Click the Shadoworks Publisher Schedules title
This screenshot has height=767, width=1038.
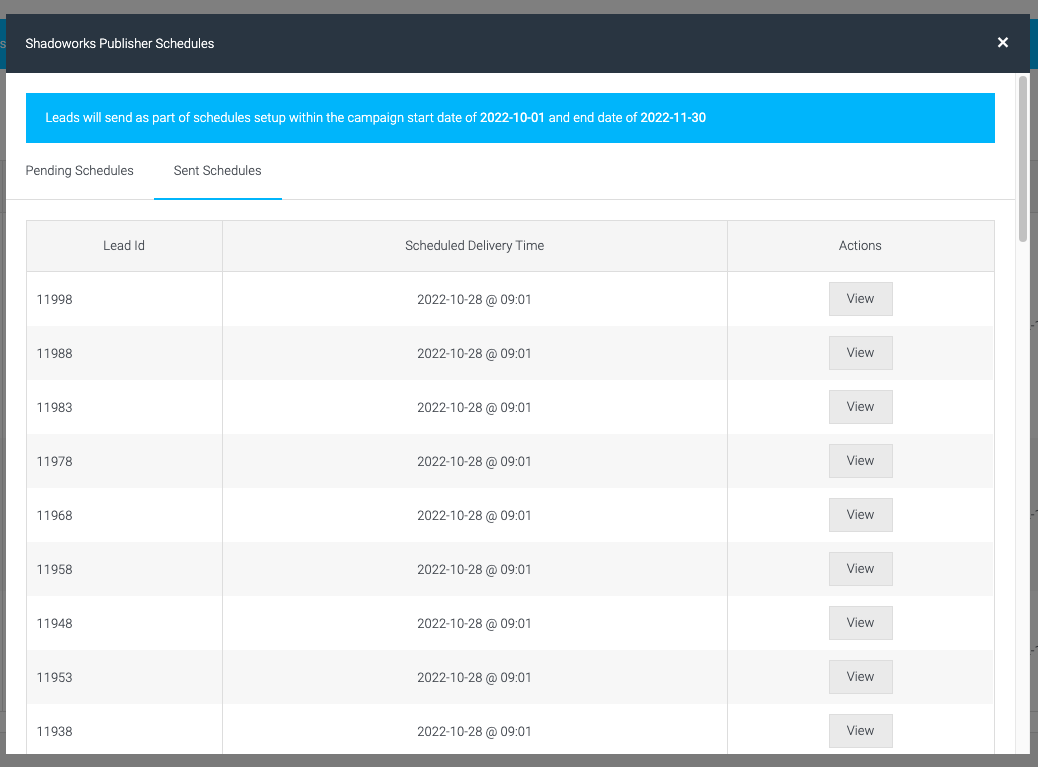click(120, 43)
